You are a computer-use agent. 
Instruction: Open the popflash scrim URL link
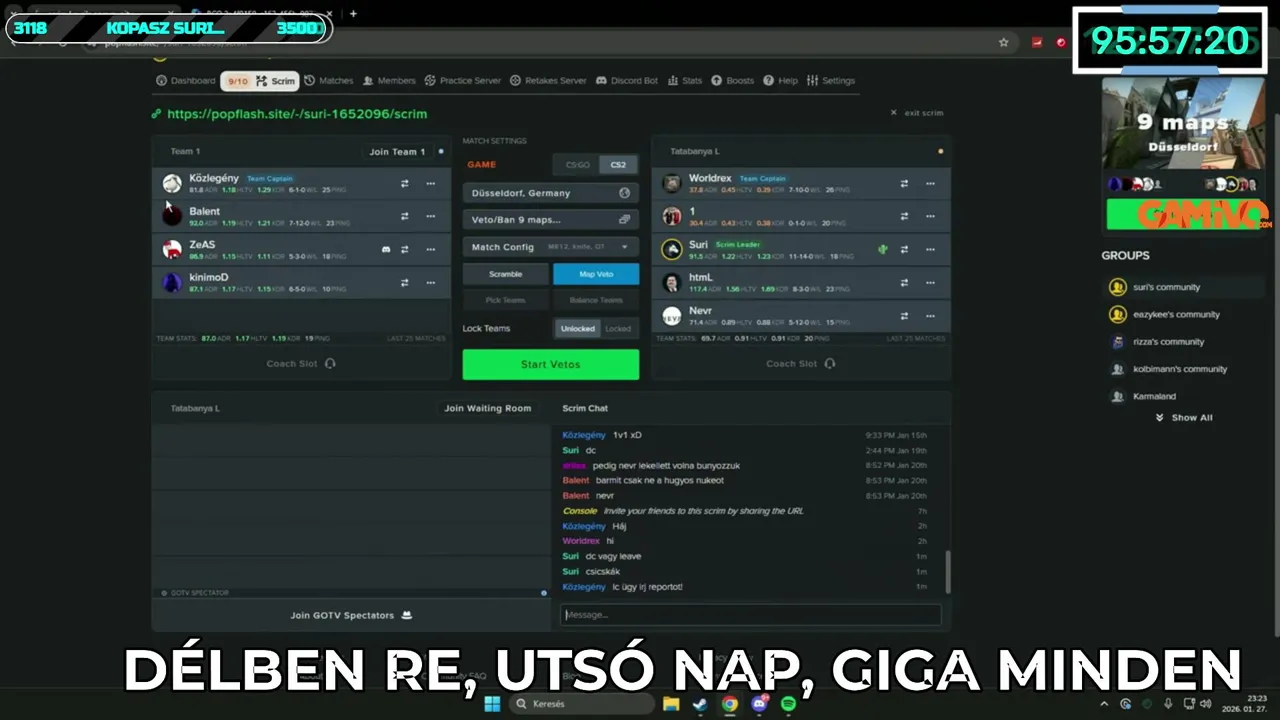pyautogui.click(x=297, y=114)
